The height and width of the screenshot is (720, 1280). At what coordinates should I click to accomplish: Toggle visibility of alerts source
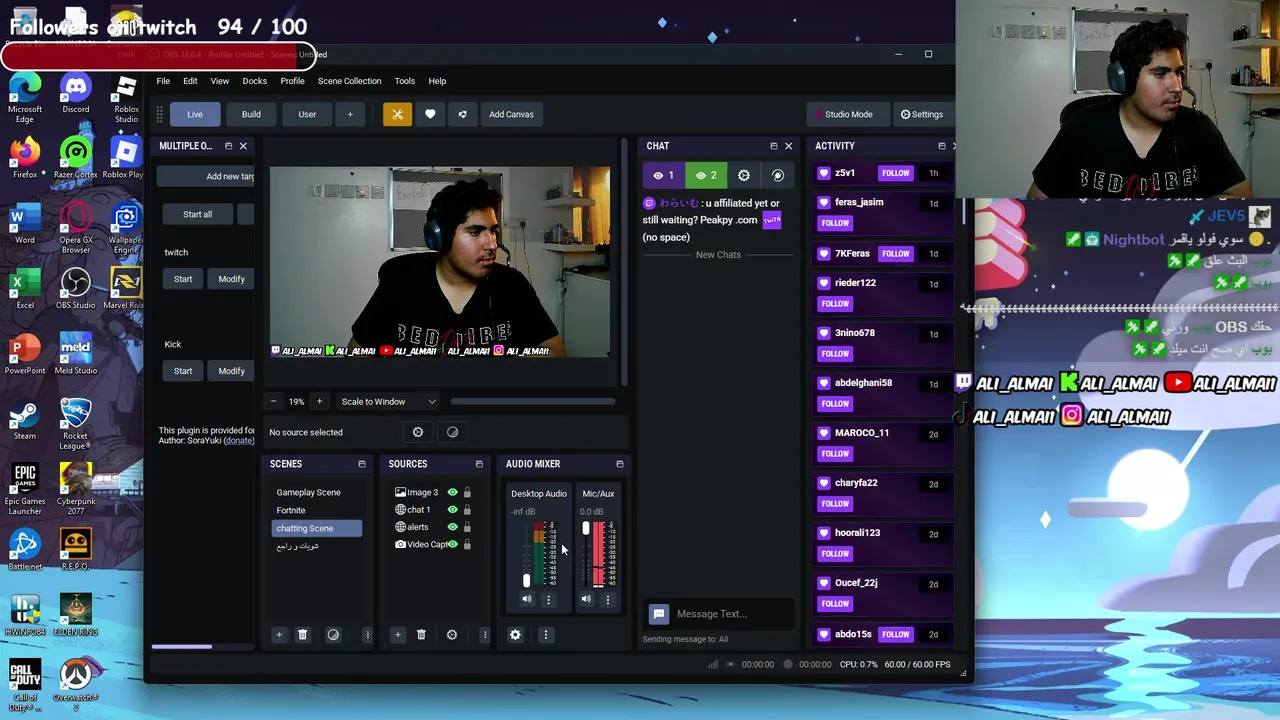click(x=452, y=527)
